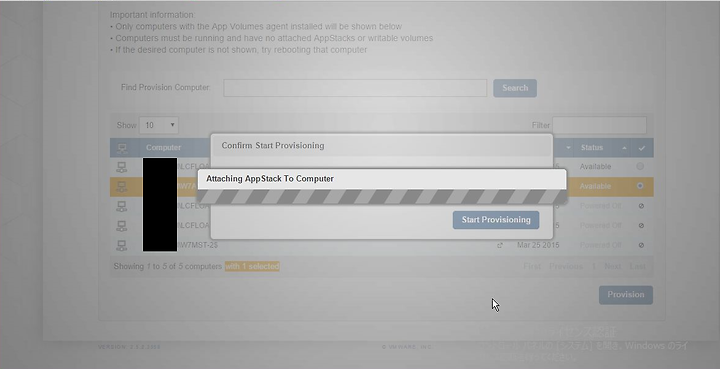Click the Available status in highlighted row
Screen dimensions: 720x369
coord(595,186)
